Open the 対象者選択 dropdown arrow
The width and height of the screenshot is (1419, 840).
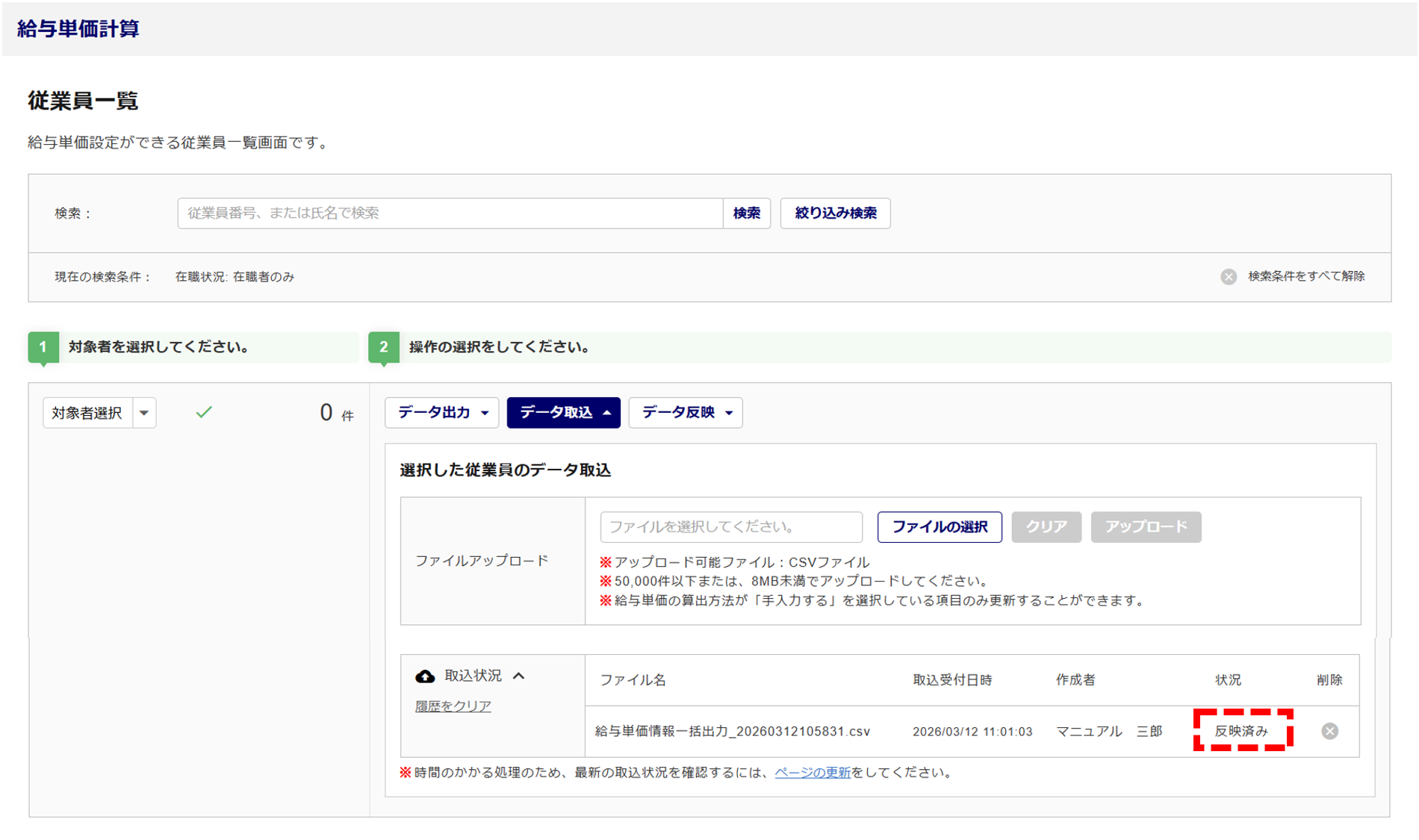click(144, 413)
